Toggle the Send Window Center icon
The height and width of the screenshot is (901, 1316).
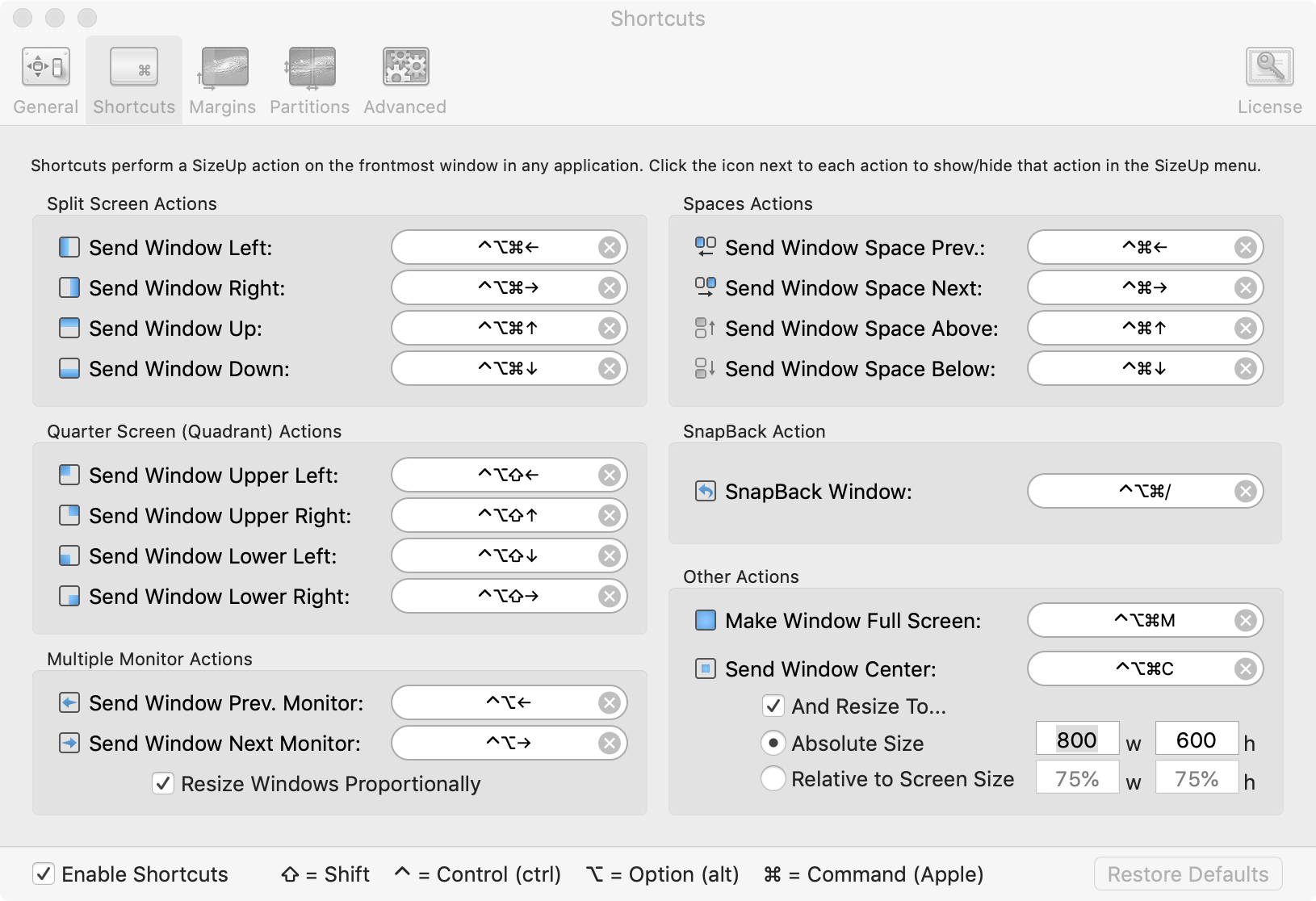coord(706,668)
